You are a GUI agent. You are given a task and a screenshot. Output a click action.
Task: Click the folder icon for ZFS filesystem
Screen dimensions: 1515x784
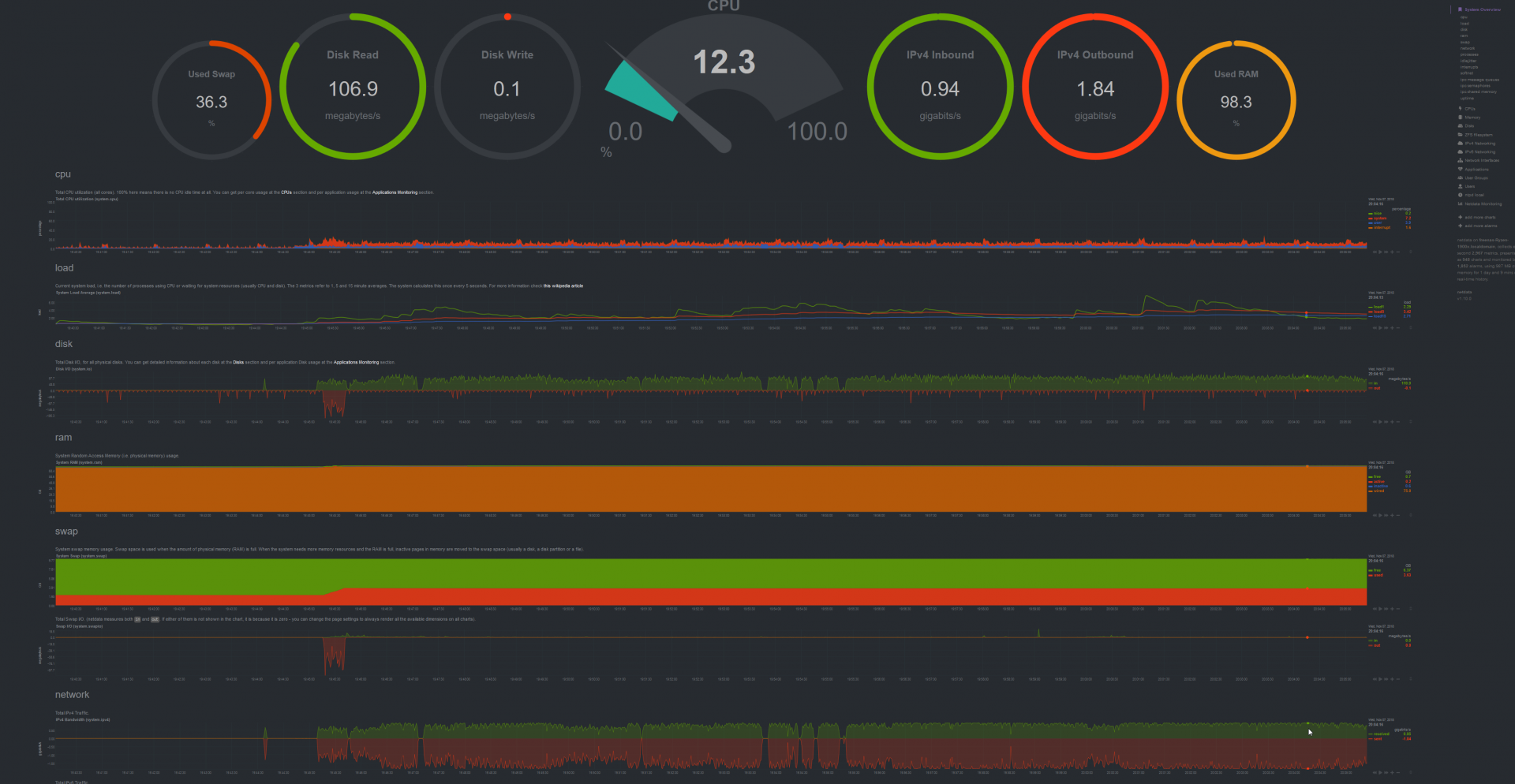coord(1461,135)
